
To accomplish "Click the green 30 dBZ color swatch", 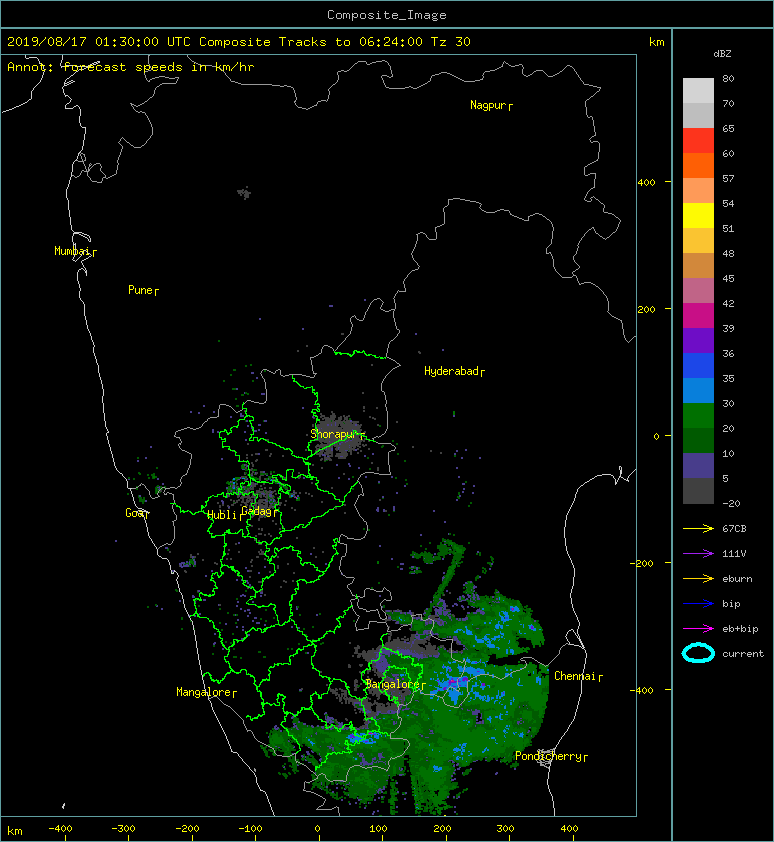I will click(698, 415).
